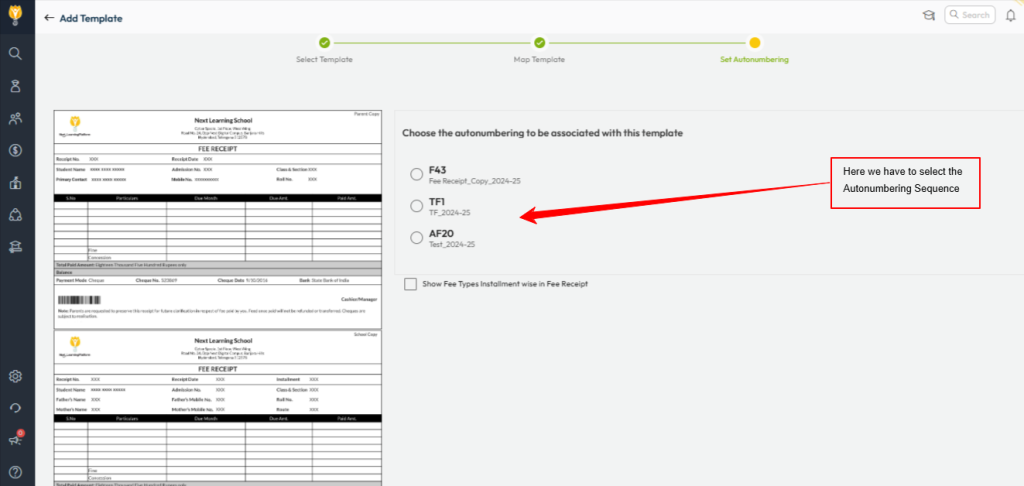Click the notification bell icon
Image resolution: width=1024 pixels, height=486 pixels.
point(1010,15)
